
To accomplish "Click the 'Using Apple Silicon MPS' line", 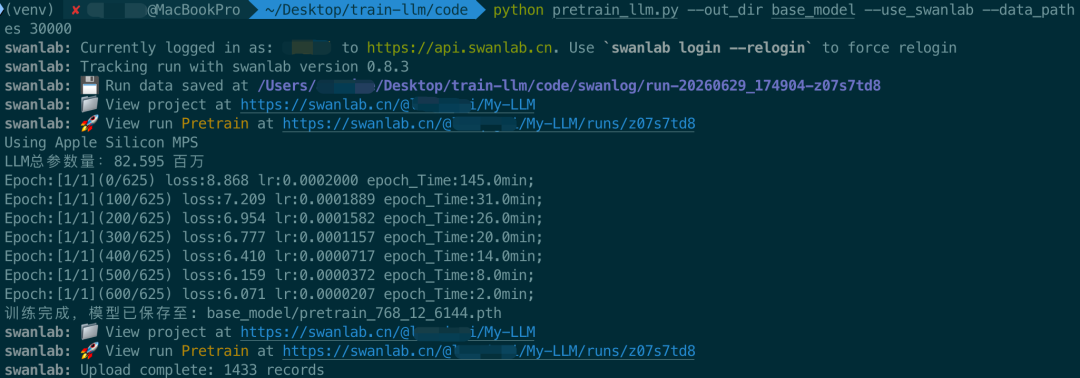I will tap(101, 143).
